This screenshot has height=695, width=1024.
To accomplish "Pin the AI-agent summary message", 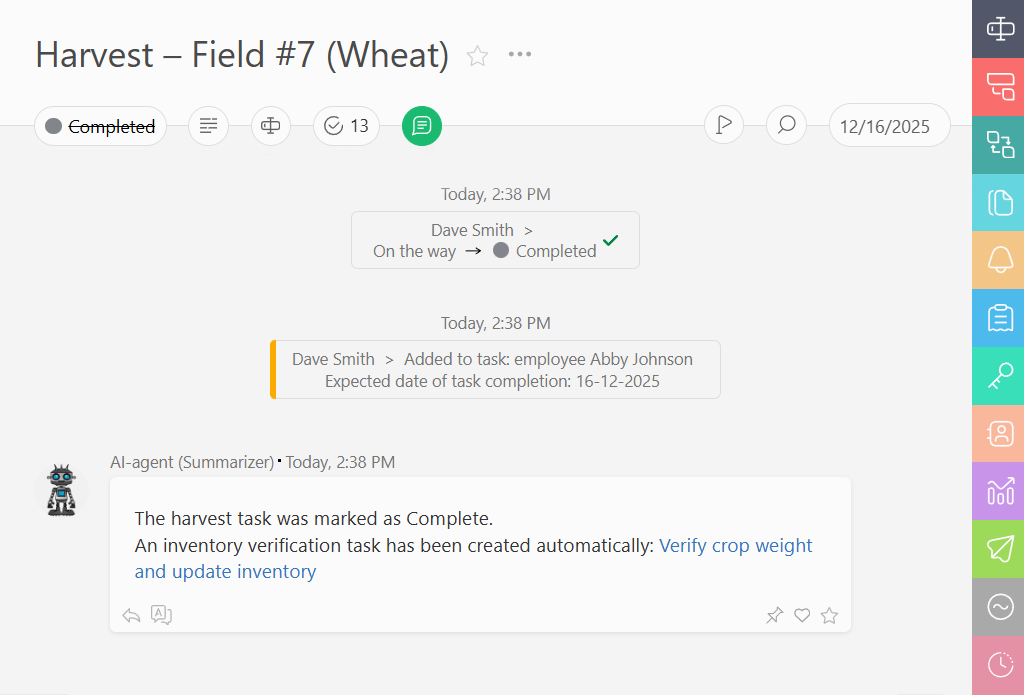I will click(x=774, y=615).
